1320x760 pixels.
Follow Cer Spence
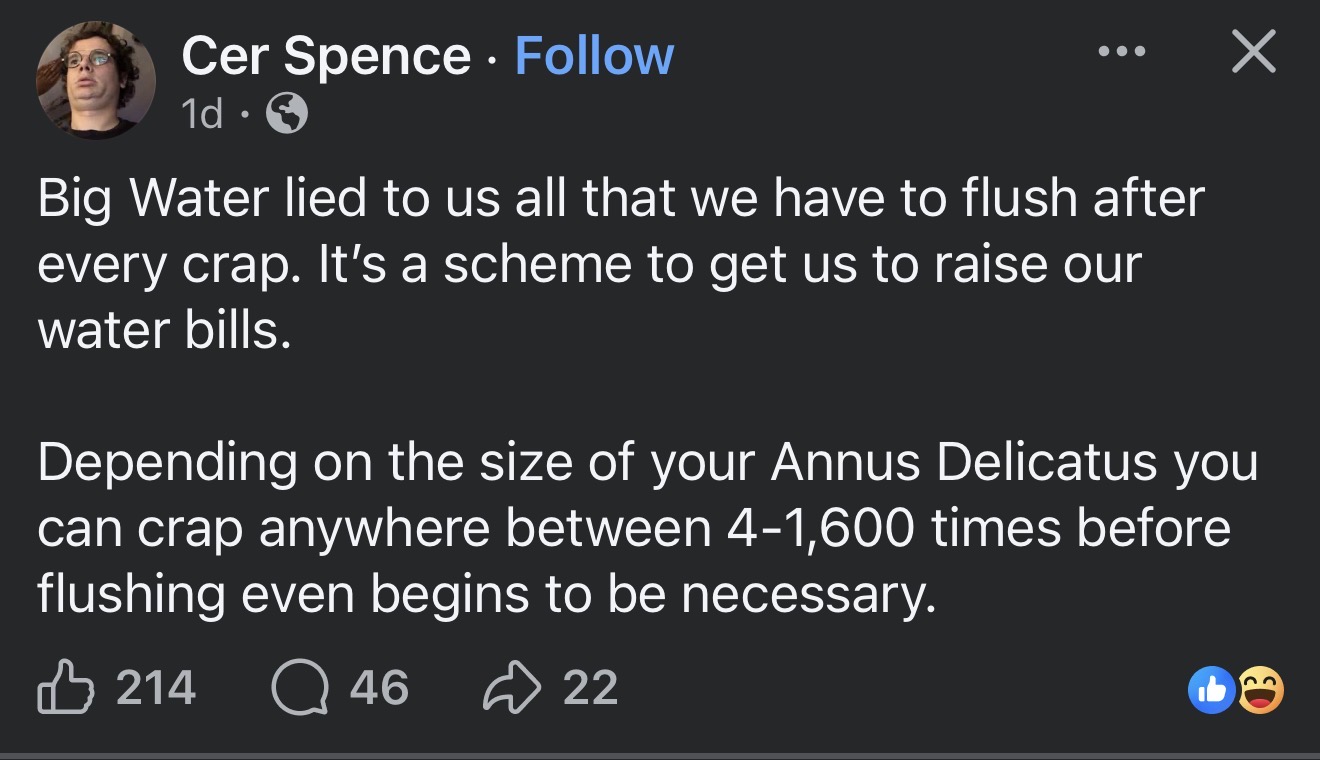point(594,56)
